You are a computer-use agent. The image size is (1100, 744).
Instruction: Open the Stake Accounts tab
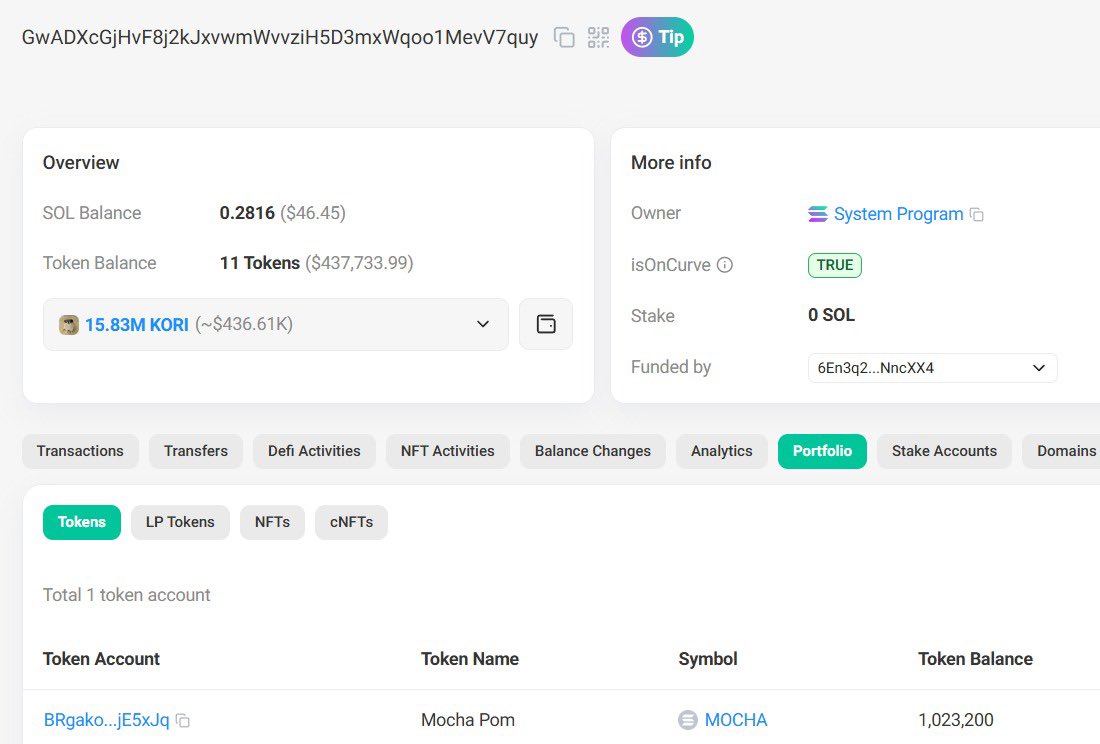[x=944, y=451]
